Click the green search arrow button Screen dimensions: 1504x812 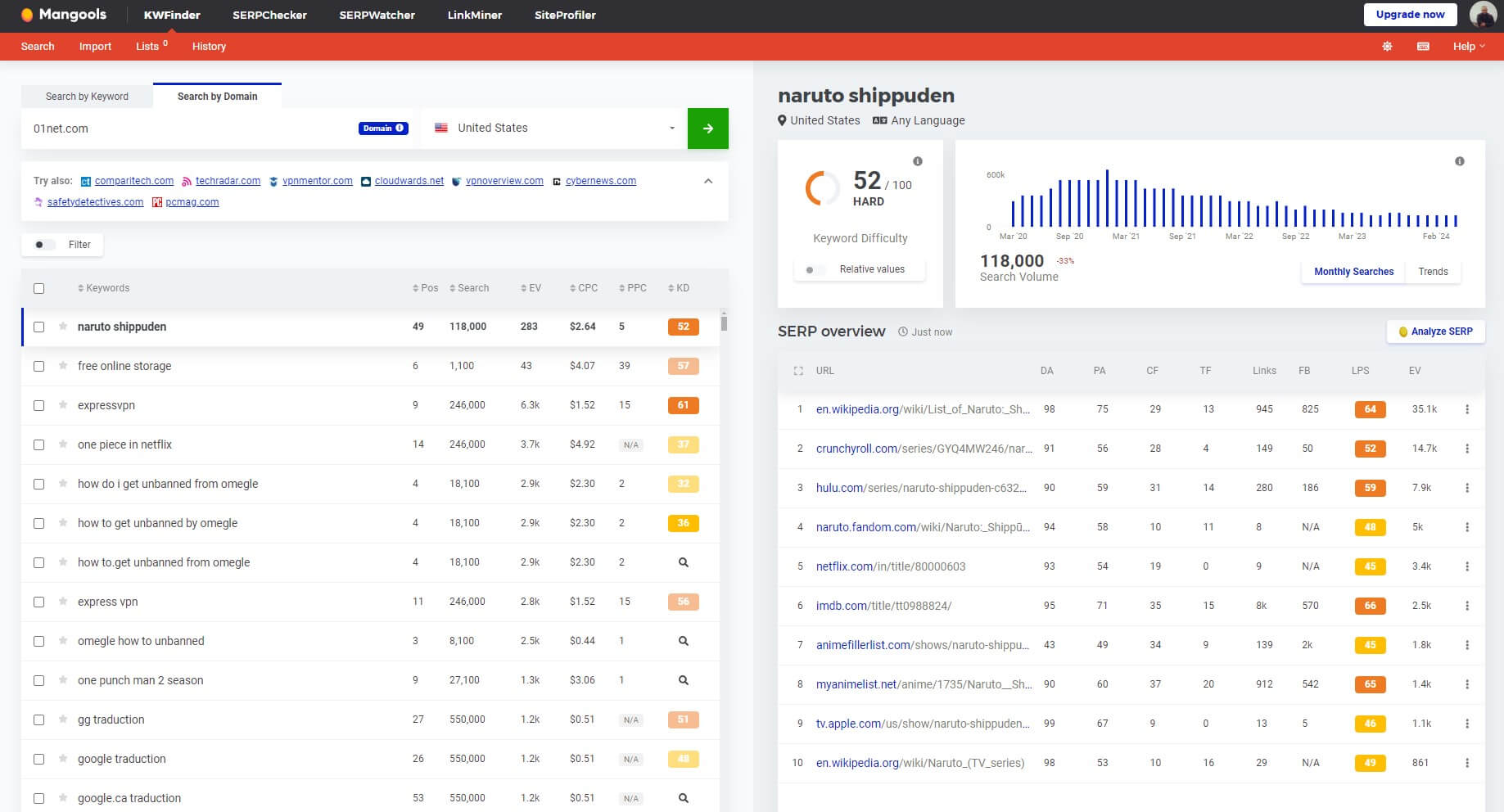pyautogui.click(x=708, y=129)
